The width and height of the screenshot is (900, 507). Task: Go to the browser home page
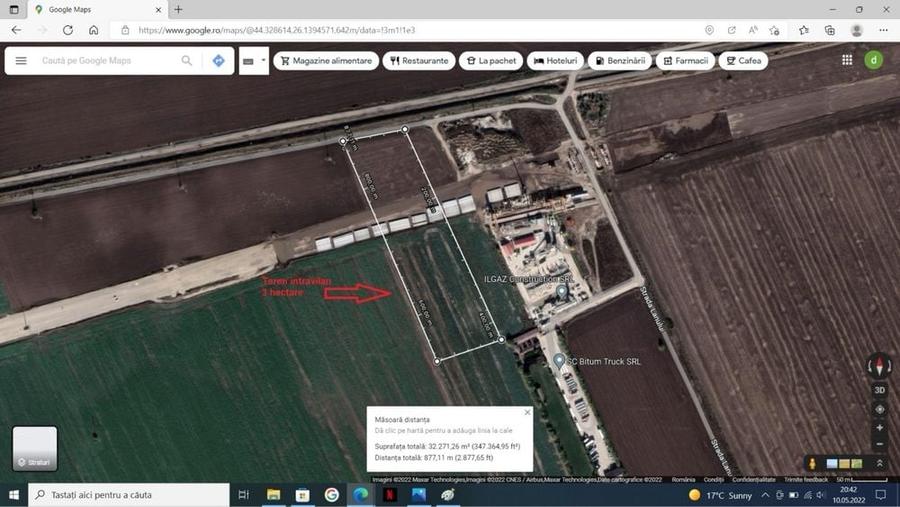94,30
